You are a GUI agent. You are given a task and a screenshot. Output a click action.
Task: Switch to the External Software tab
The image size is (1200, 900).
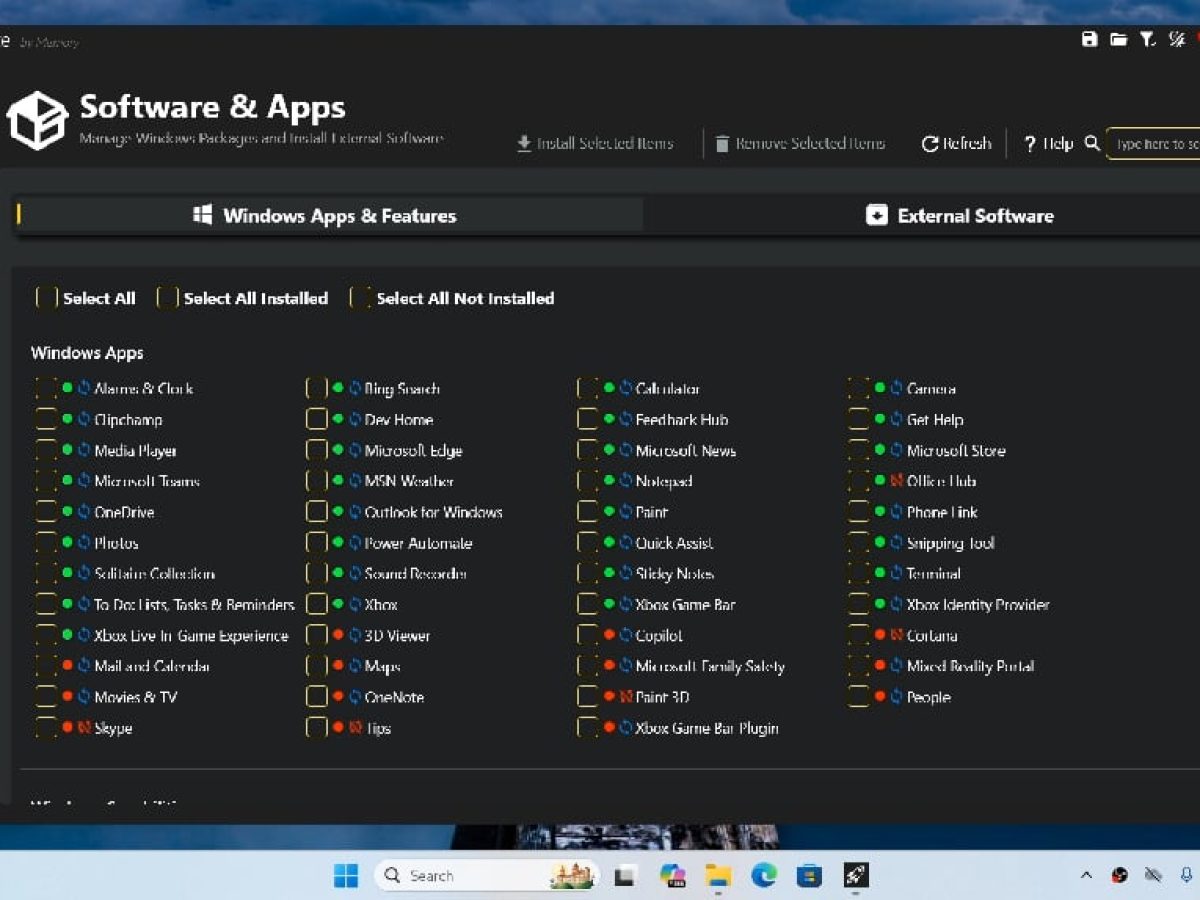(x=960, y=216)
